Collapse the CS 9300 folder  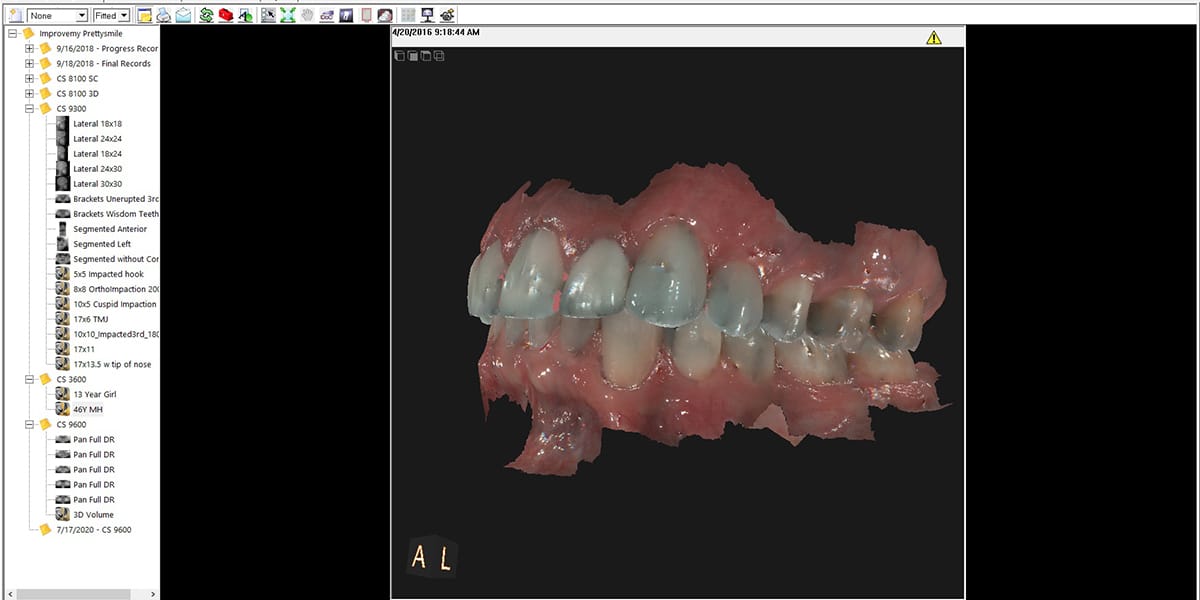coord(30,109)
